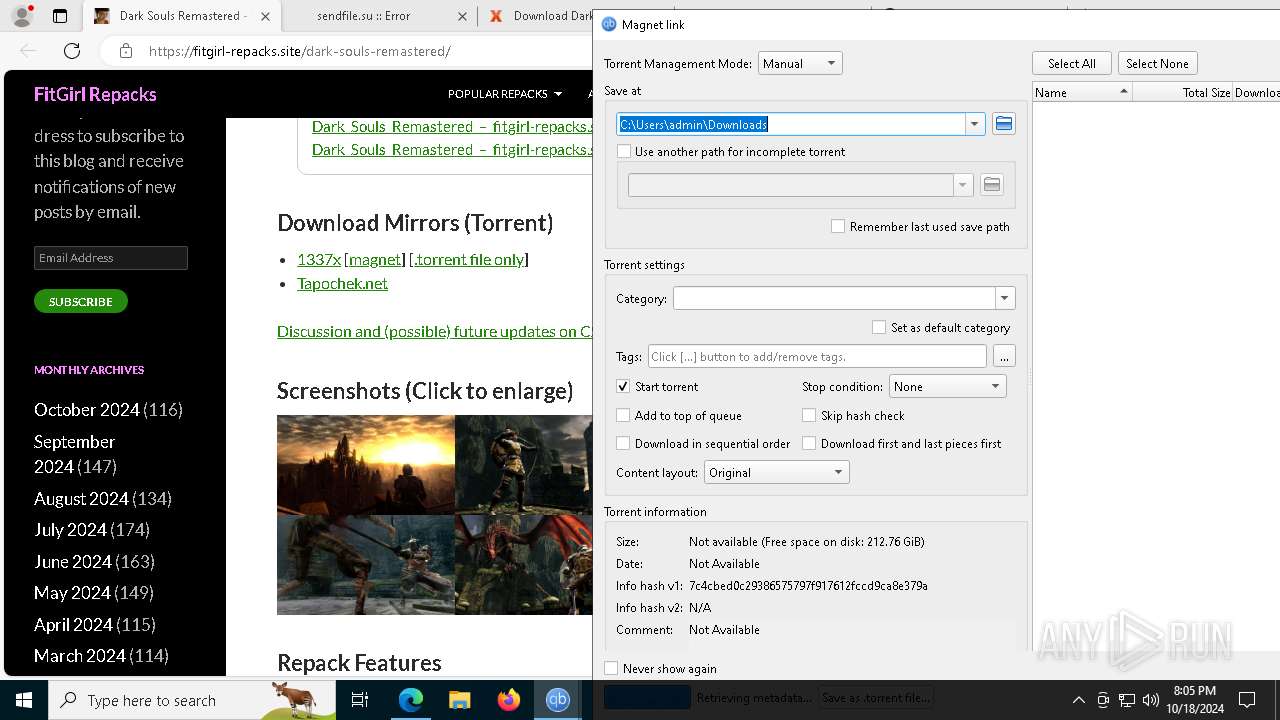Open the August 2024 archive

(81, 498)
